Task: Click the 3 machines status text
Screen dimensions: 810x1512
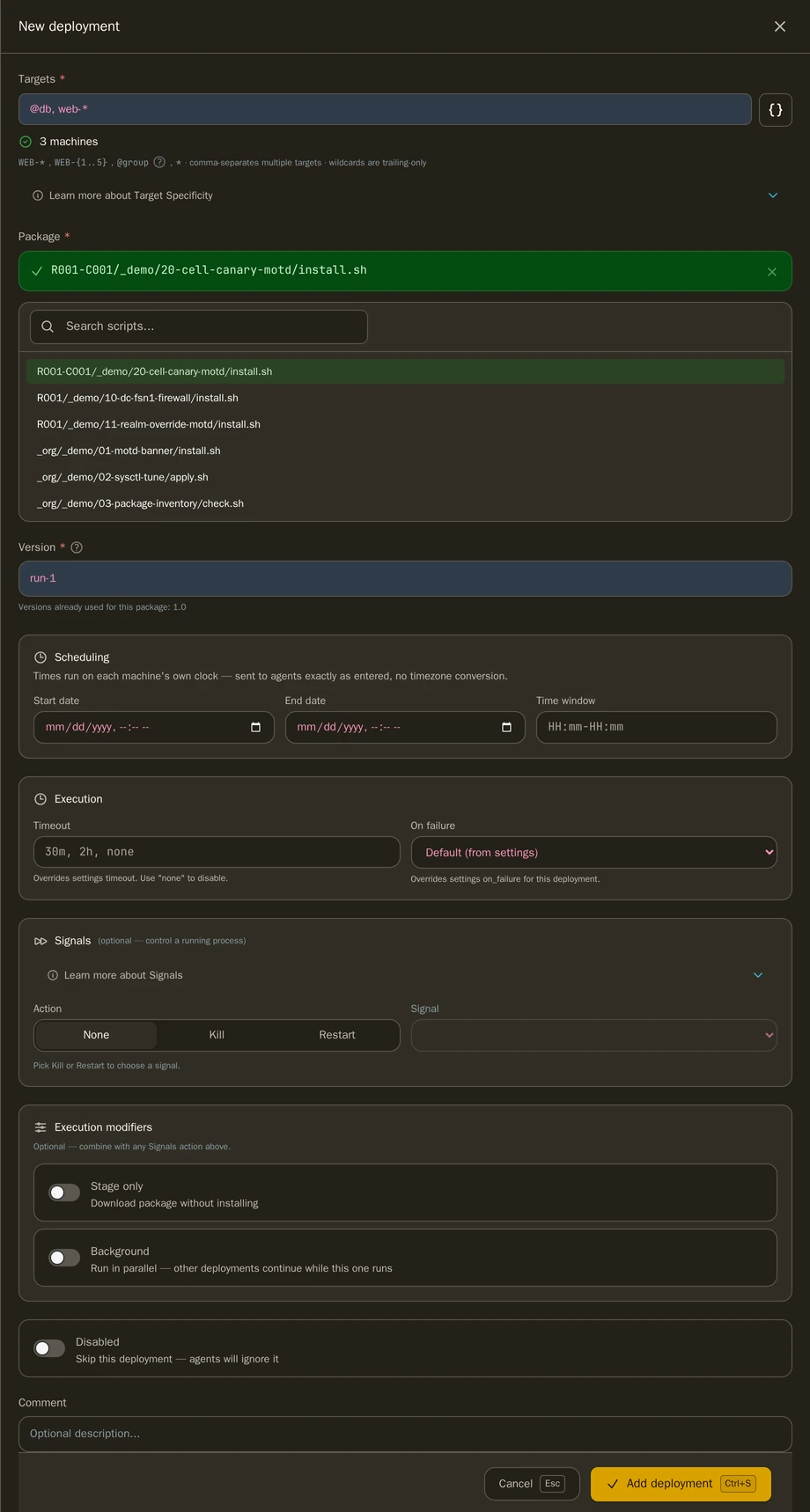Action: [x=69, y=142]
